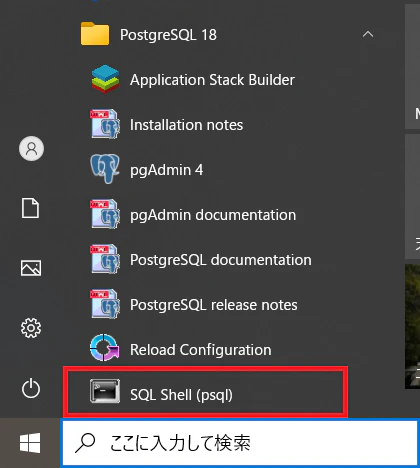Focus the taskbar search box

pyautogui.click(x=240, y=443)
